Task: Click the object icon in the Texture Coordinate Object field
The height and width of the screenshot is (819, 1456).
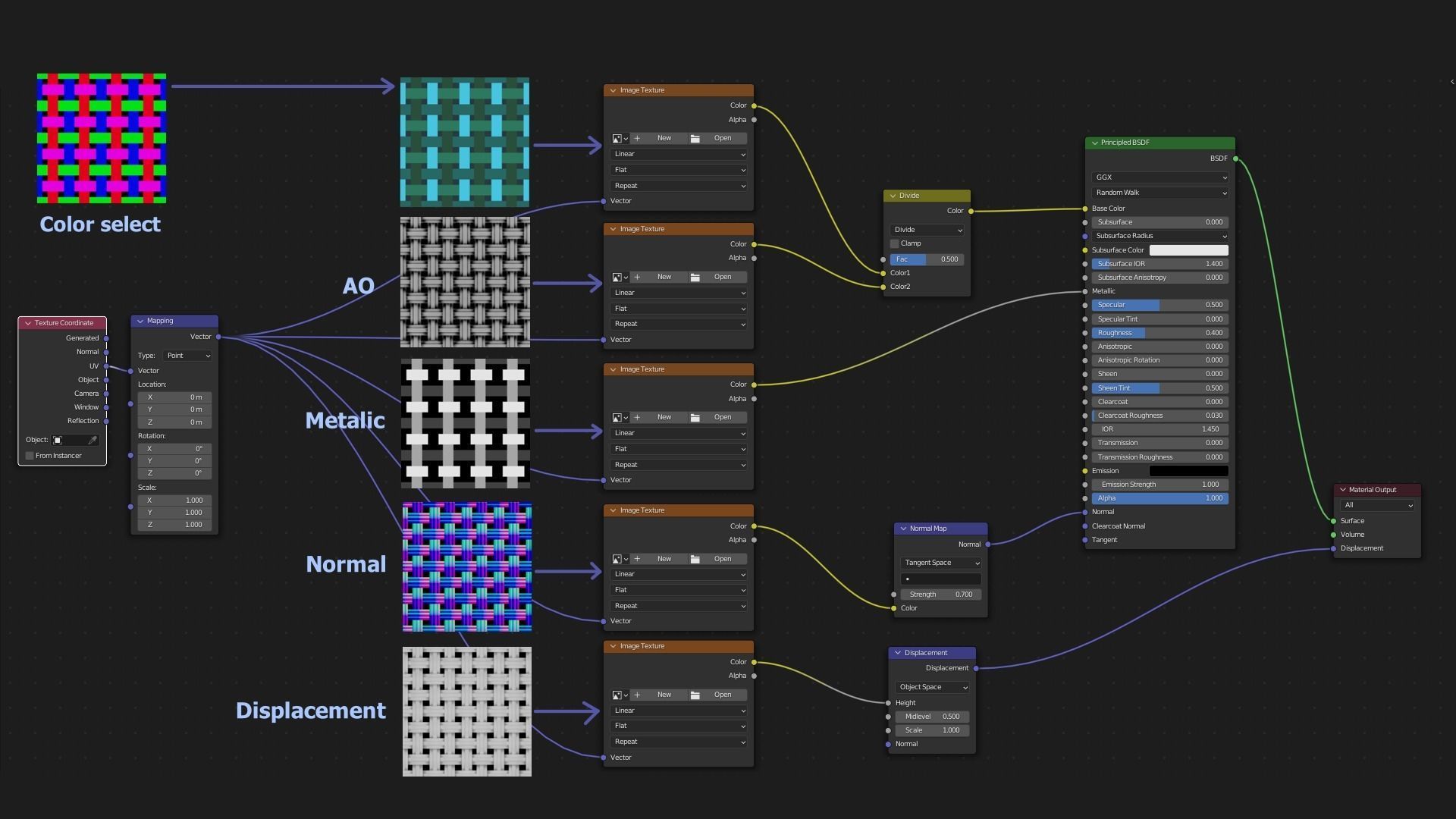Action: coord(58,441)
